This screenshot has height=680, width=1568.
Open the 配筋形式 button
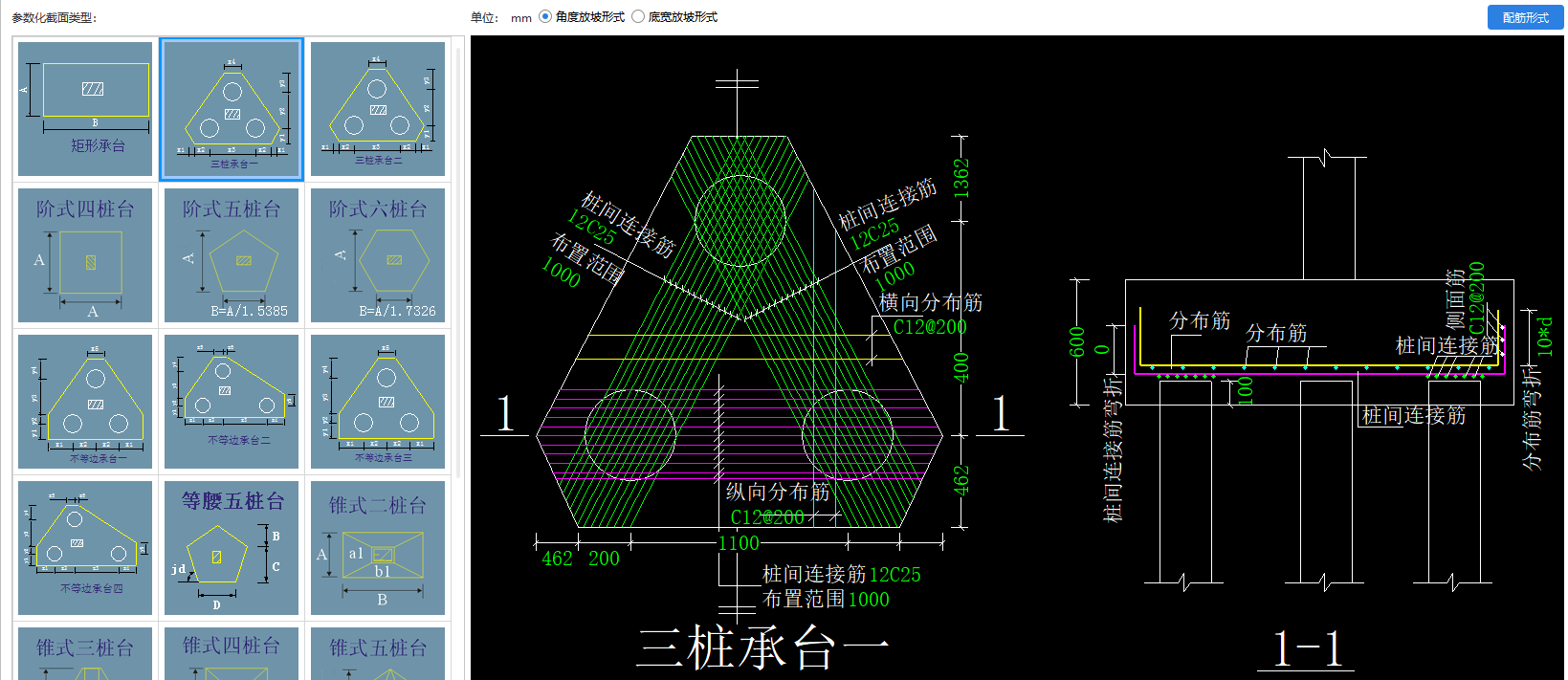(x=1525, y=17)
